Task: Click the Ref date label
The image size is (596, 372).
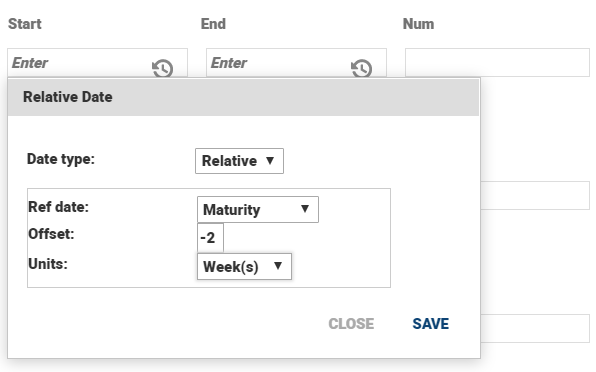Action: [x=59, y=207]
